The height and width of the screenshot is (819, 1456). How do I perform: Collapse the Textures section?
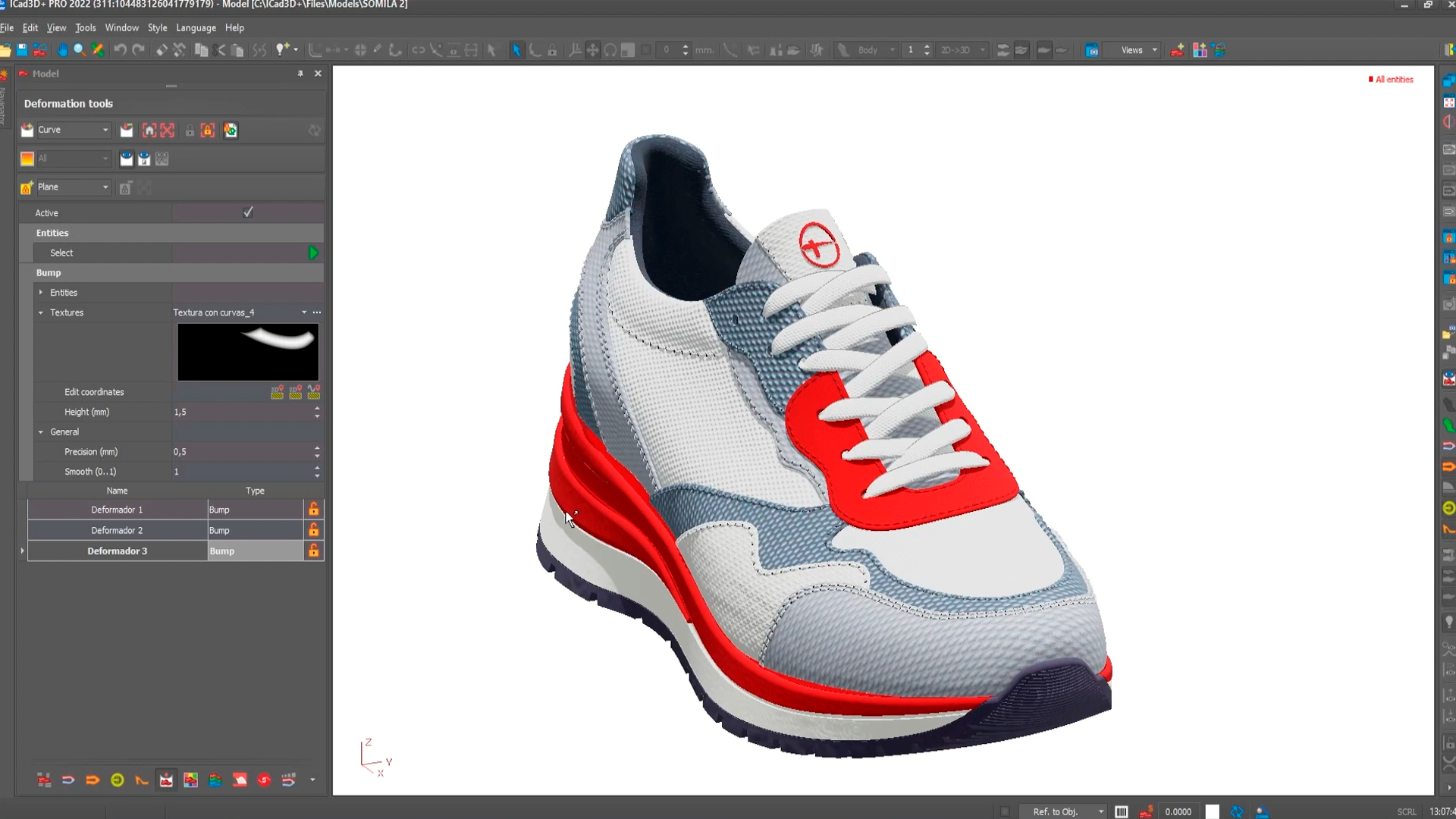41,312
